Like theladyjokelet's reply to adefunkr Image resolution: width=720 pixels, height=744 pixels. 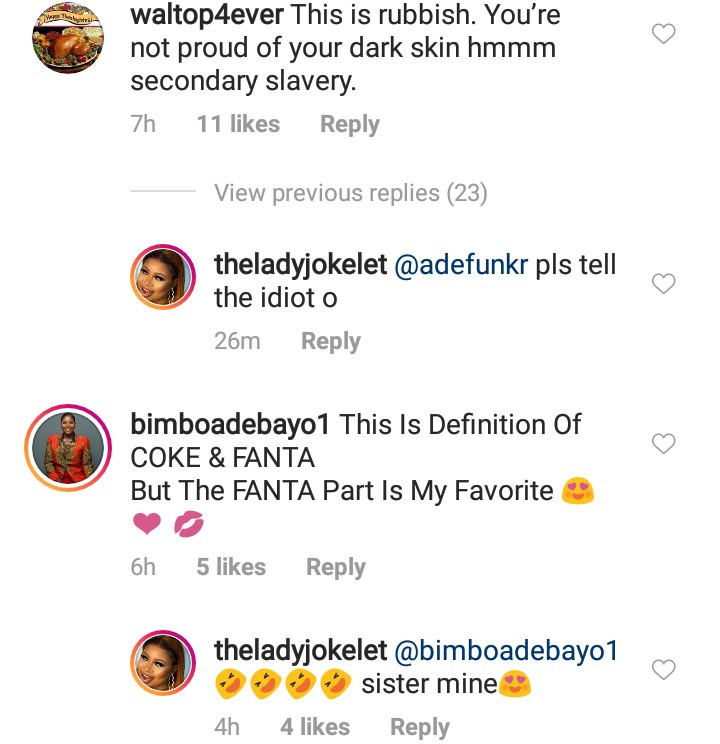pyautogui.click(x=663, y=285)
